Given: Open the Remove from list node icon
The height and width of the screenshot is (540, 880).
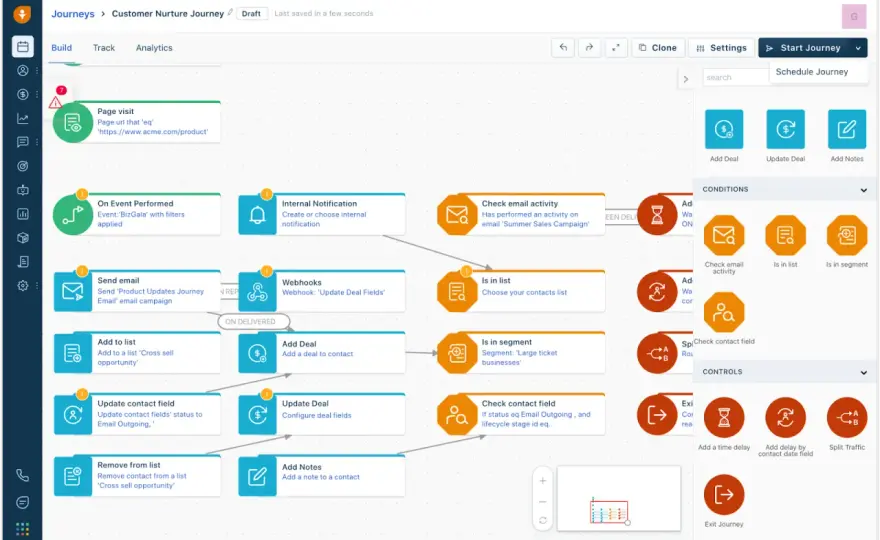Looking at the screenshot, I should [72, 476].
